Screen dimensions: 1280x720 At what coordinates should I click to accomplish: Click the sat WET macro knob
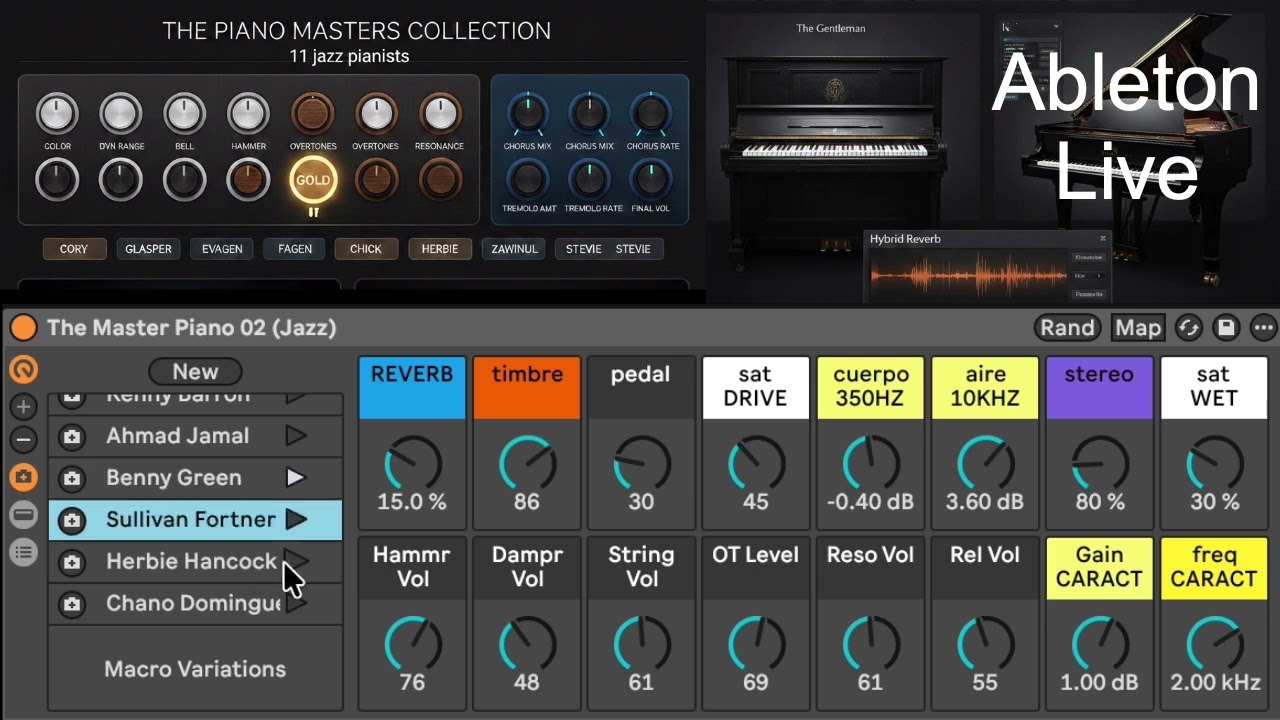[x=1214, y=464]
